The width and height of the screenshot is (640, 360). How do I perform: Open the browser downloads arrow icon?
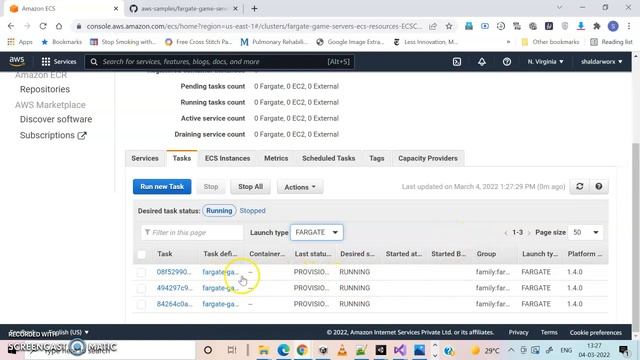pos(580,26)
